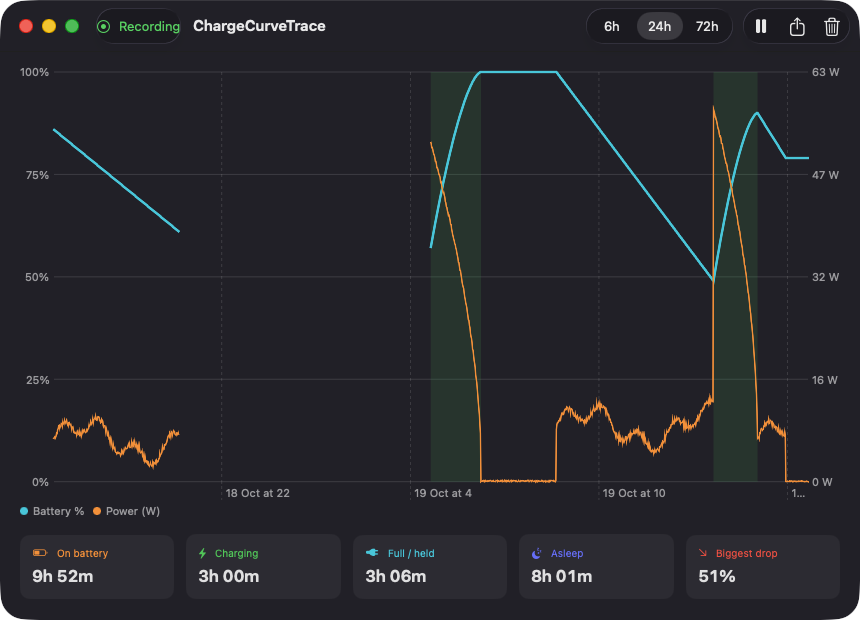Click the 32 W axis label

(825, 277)
